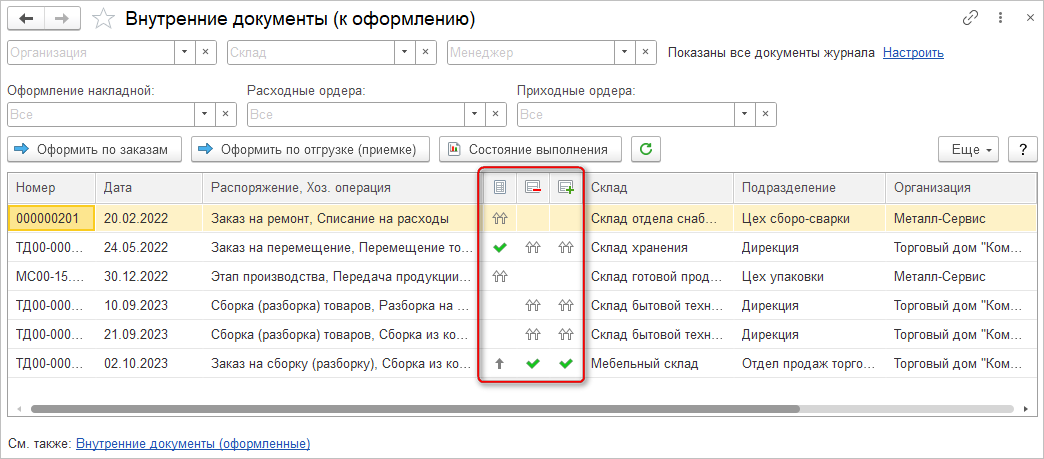
Task: Open Расходные ордера dropdown list
Action: pos(474,114)
